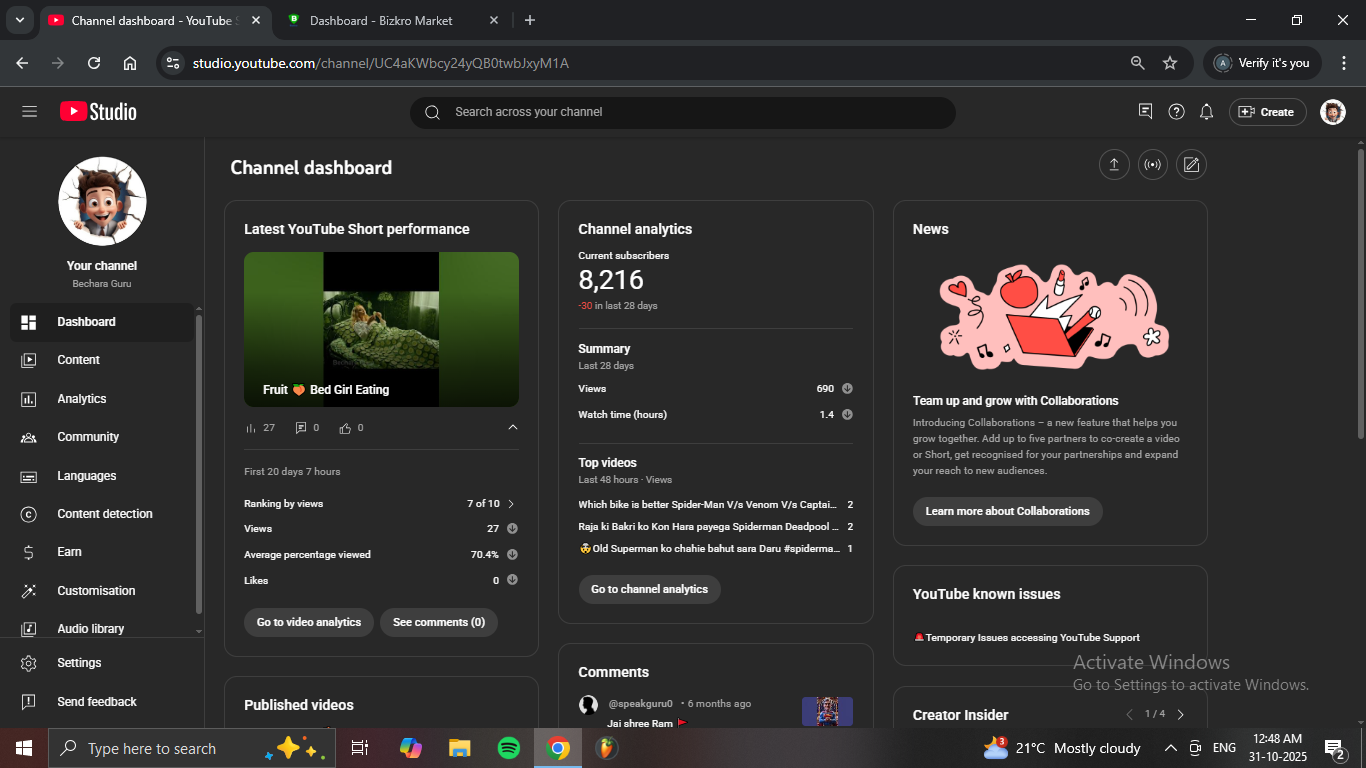The width and height of the screenshot is (1366, 768).
Task: Click the YouTube Studio logo
Action: click(x=98, y=112)
